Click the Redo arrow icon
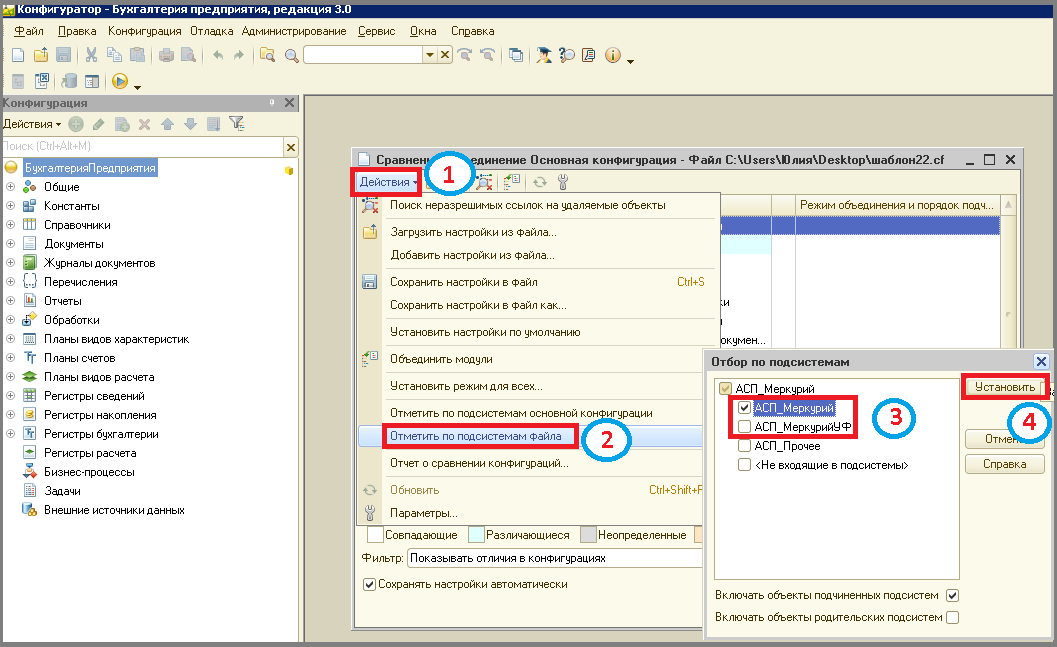Screen dimensions: 1057x647 click(x=239, y=55)
